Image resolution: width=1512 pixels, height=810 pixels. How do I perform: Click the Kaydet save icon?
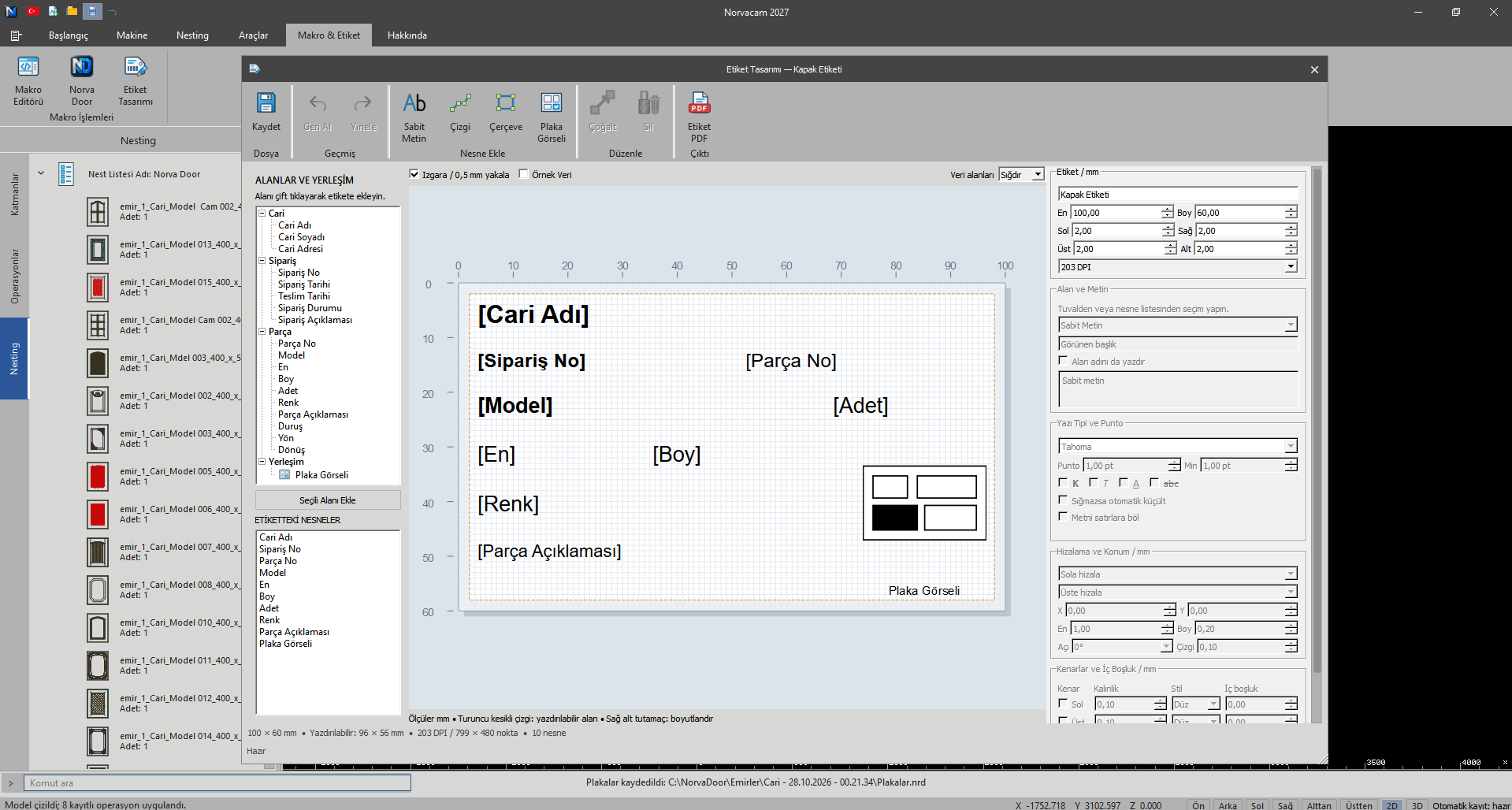266,102
